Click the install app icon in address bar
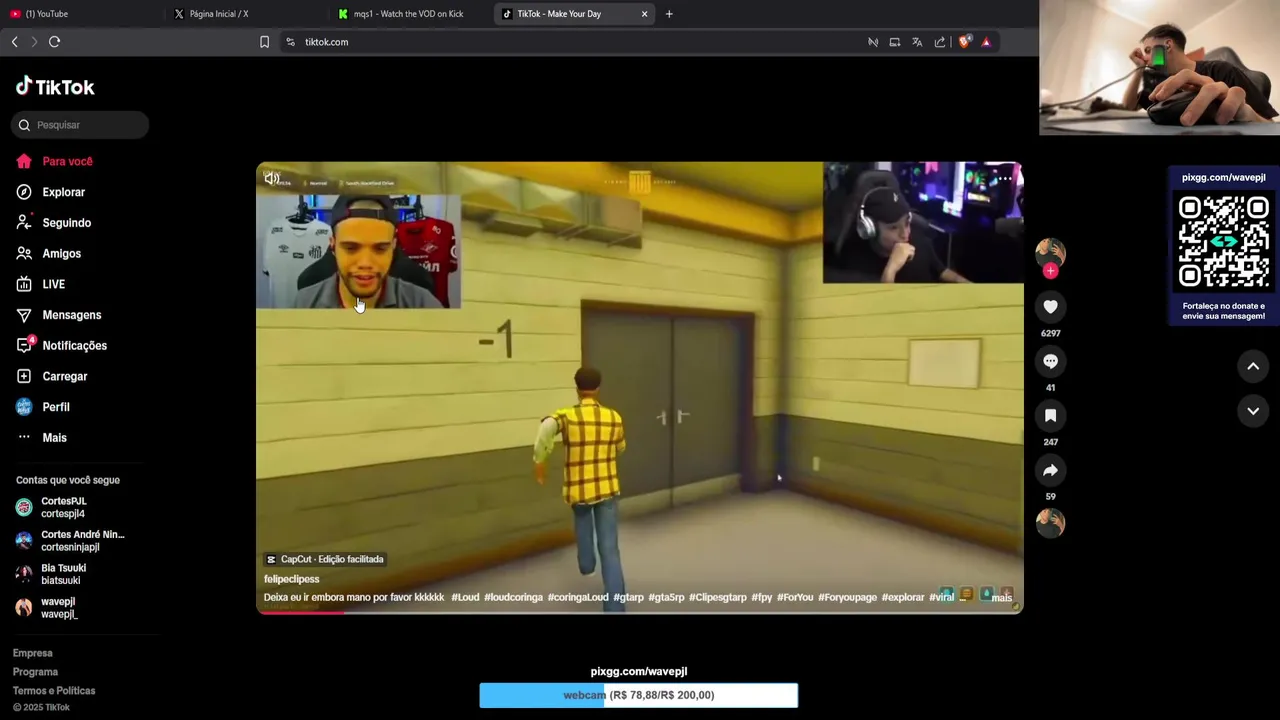This screenshot has height=720, width=1280. point(895,42)
